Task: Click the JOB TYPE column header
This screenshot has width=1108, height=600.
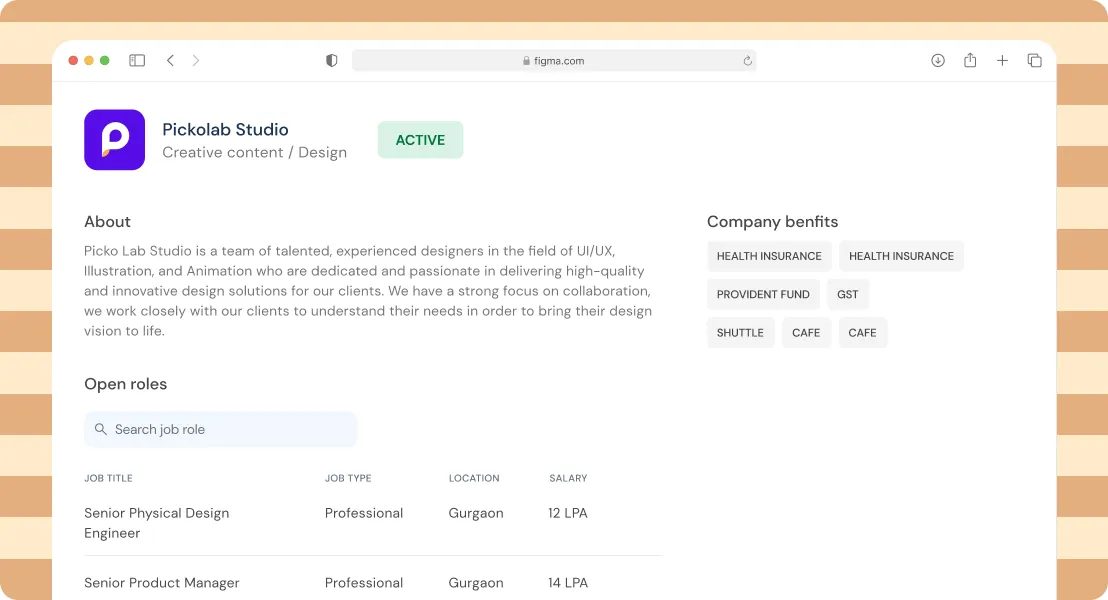Action: pos(347,478)
